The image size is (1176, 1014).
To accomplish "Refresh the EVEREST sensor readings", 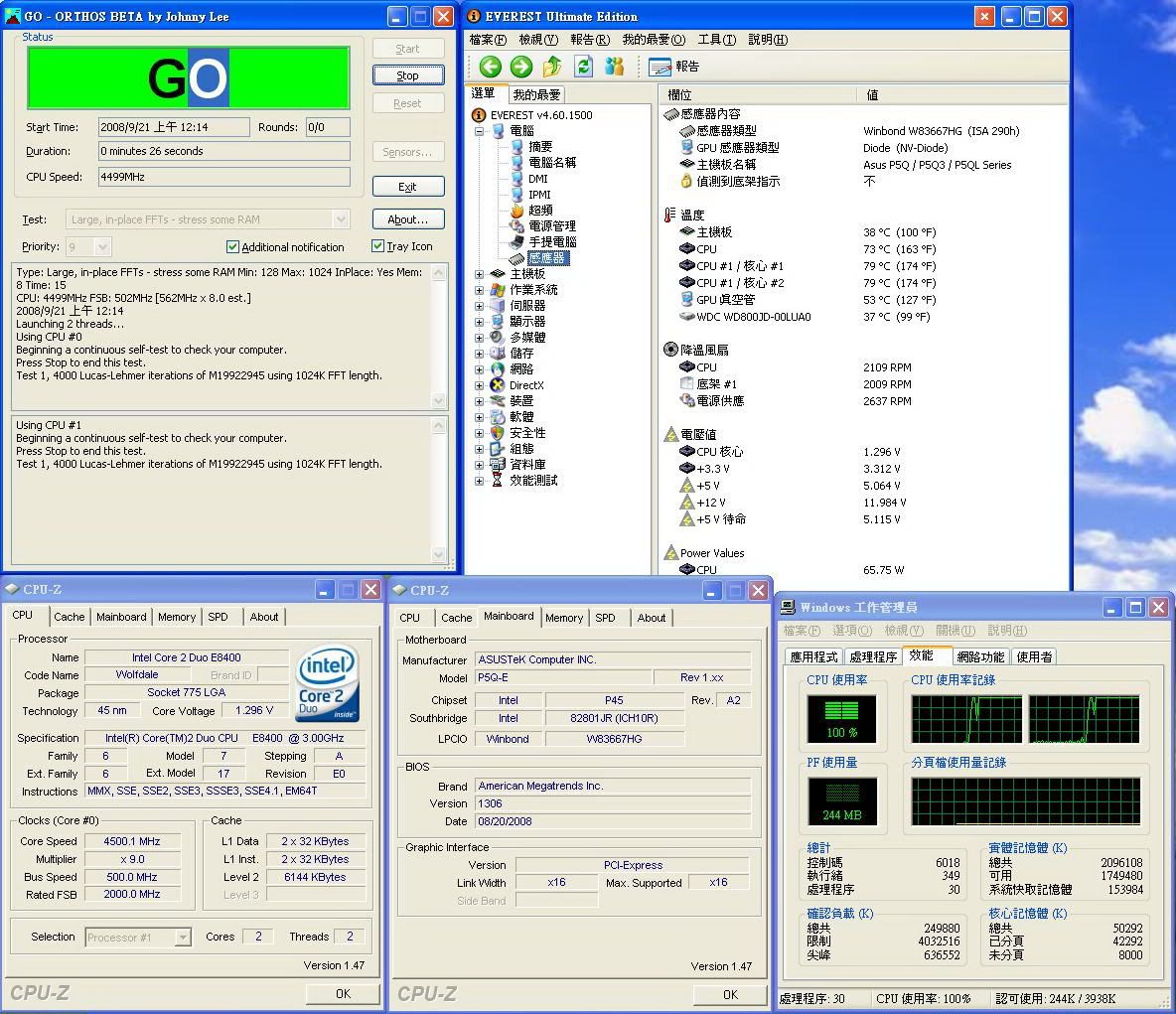I will pyautogui.click(x=583, y=67).
